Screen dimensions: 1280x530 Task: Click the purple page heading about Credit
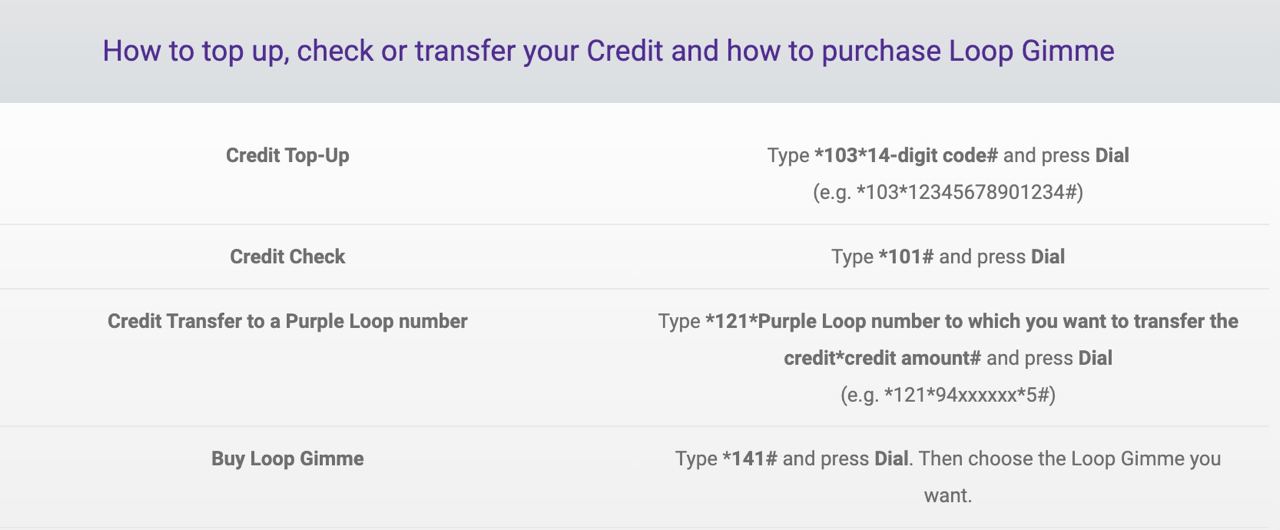point(608,51)
